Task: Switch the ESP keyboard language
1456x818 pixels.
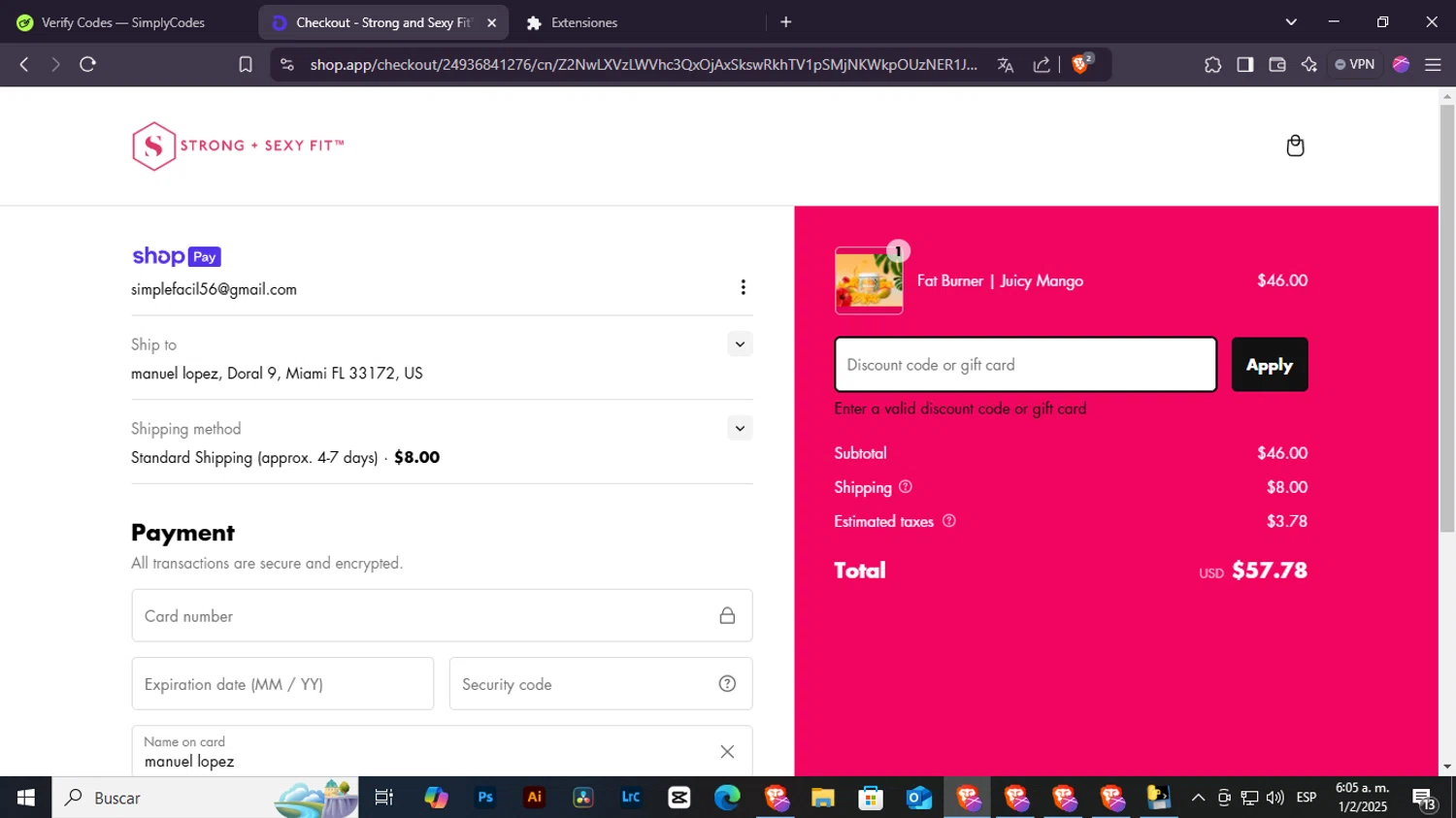Action: 1307,798
